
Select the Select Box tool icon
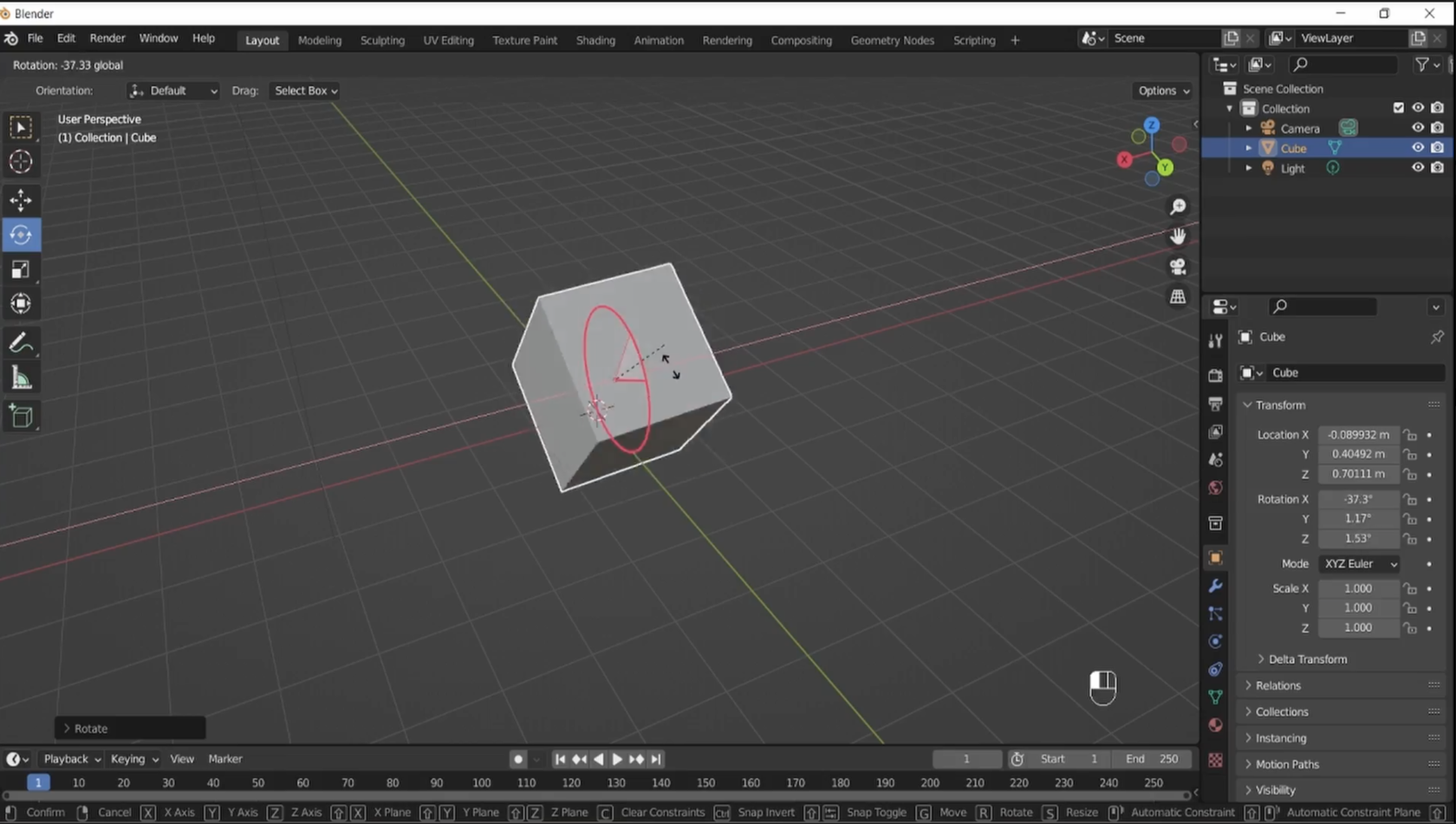21,127
